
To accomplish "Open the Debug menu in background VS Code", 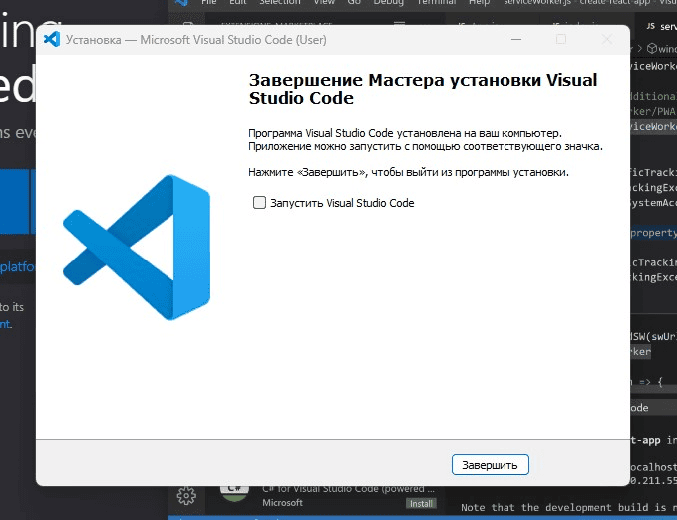I will point(388,3).
